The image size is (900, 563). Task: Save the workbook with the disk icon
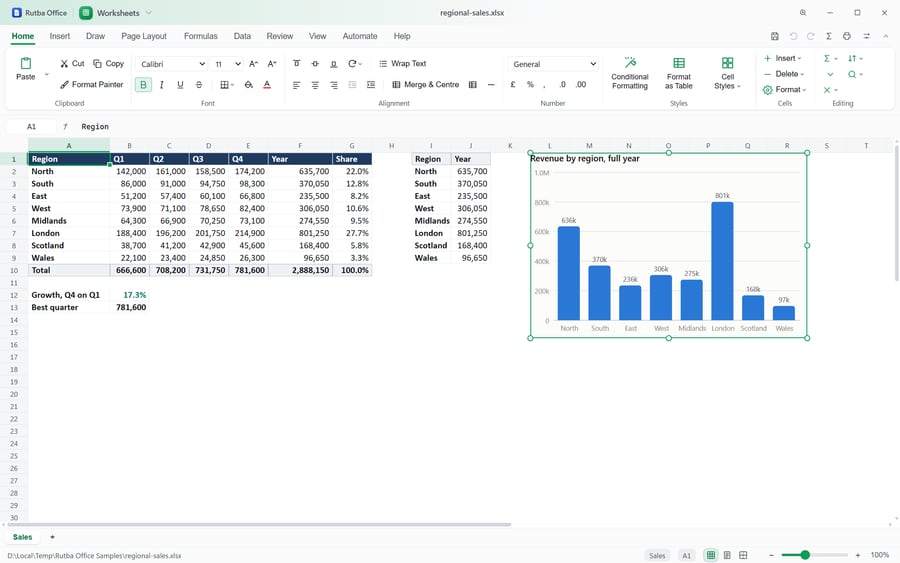pos(775,36)
